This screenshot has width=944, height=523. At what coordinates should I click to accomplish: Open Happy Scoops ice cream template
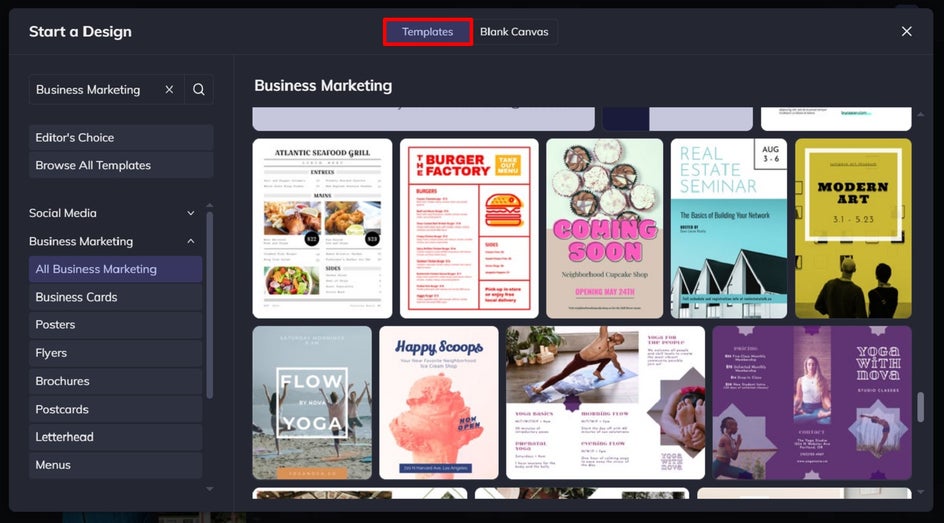439,403
